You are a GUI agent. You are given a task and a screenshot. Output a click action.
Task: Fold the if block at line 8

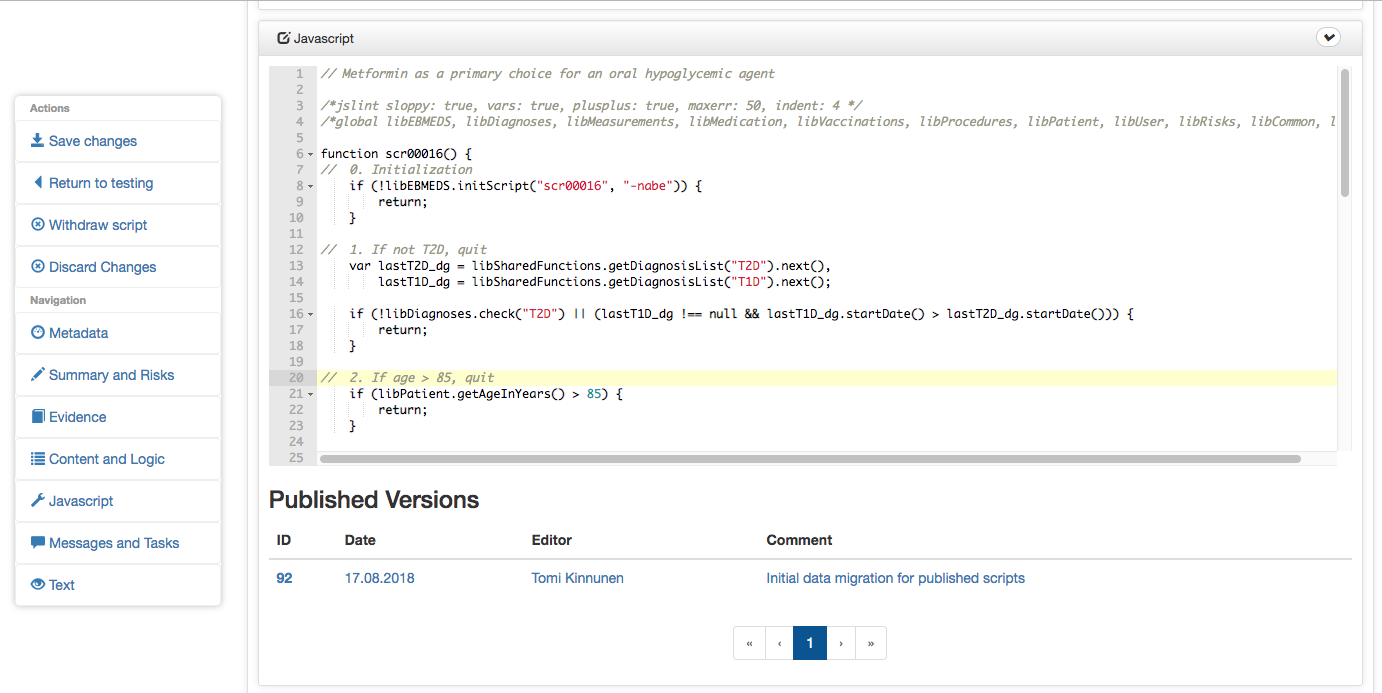pos(311,186)
